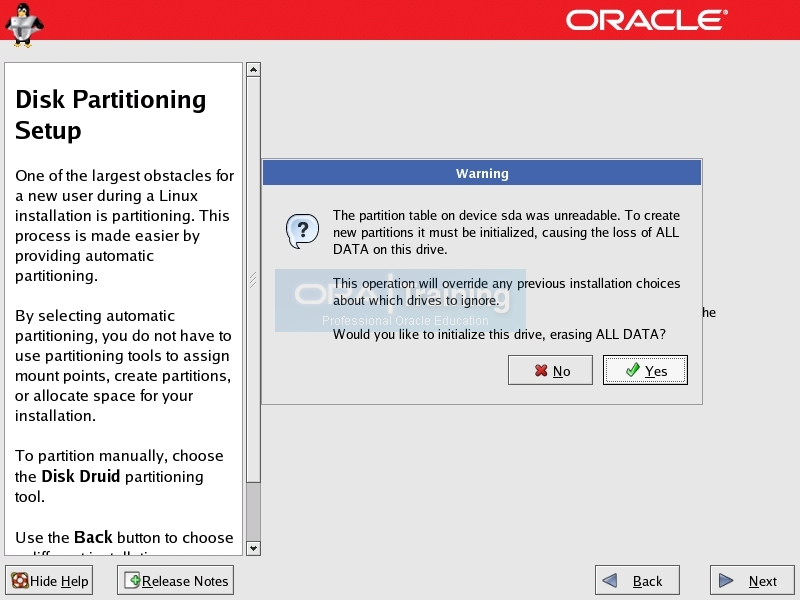Go to the Next installation step
800x600 pixels.
coord(752,581)
